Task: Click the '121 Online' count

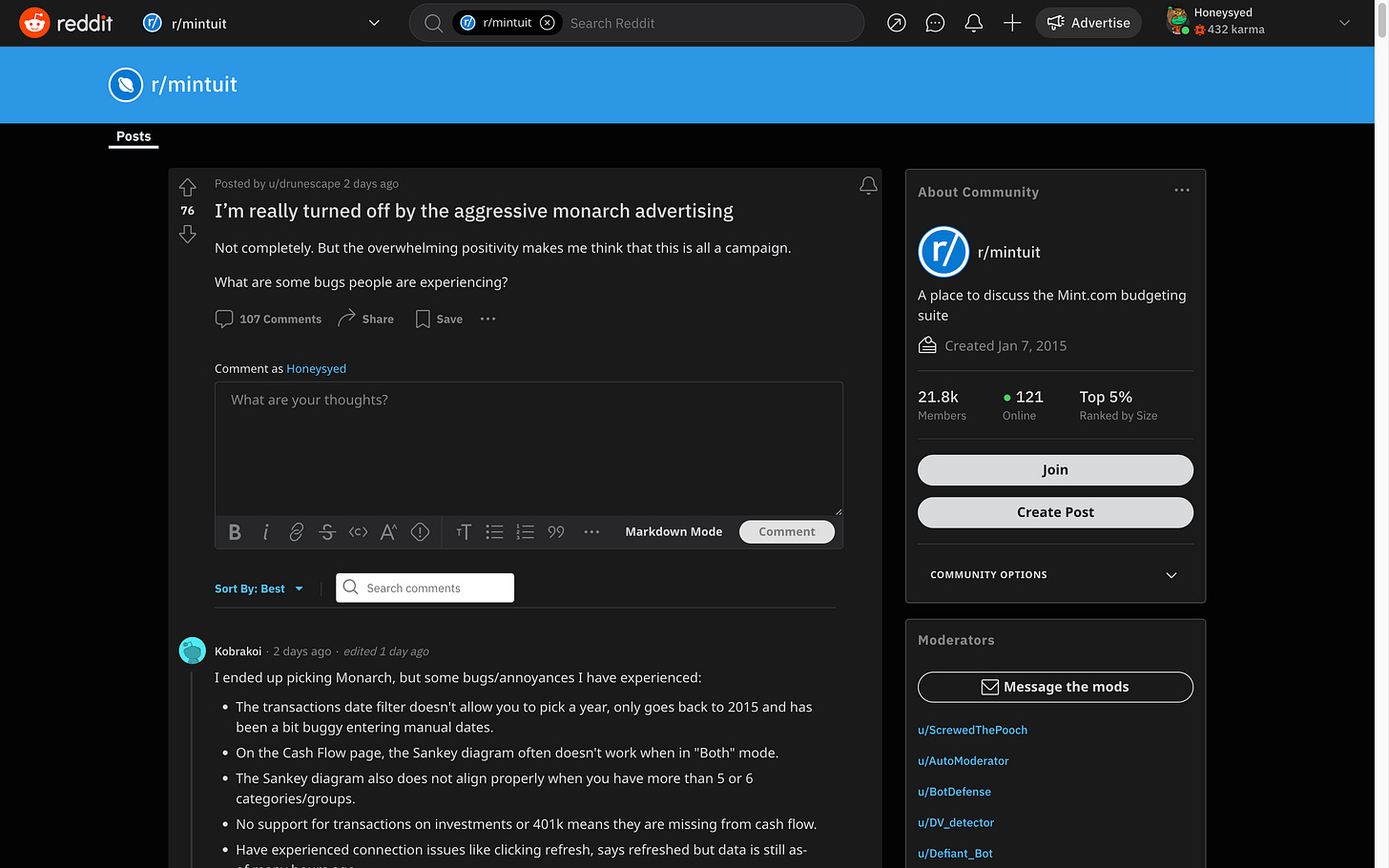Action: point(1023,405)
